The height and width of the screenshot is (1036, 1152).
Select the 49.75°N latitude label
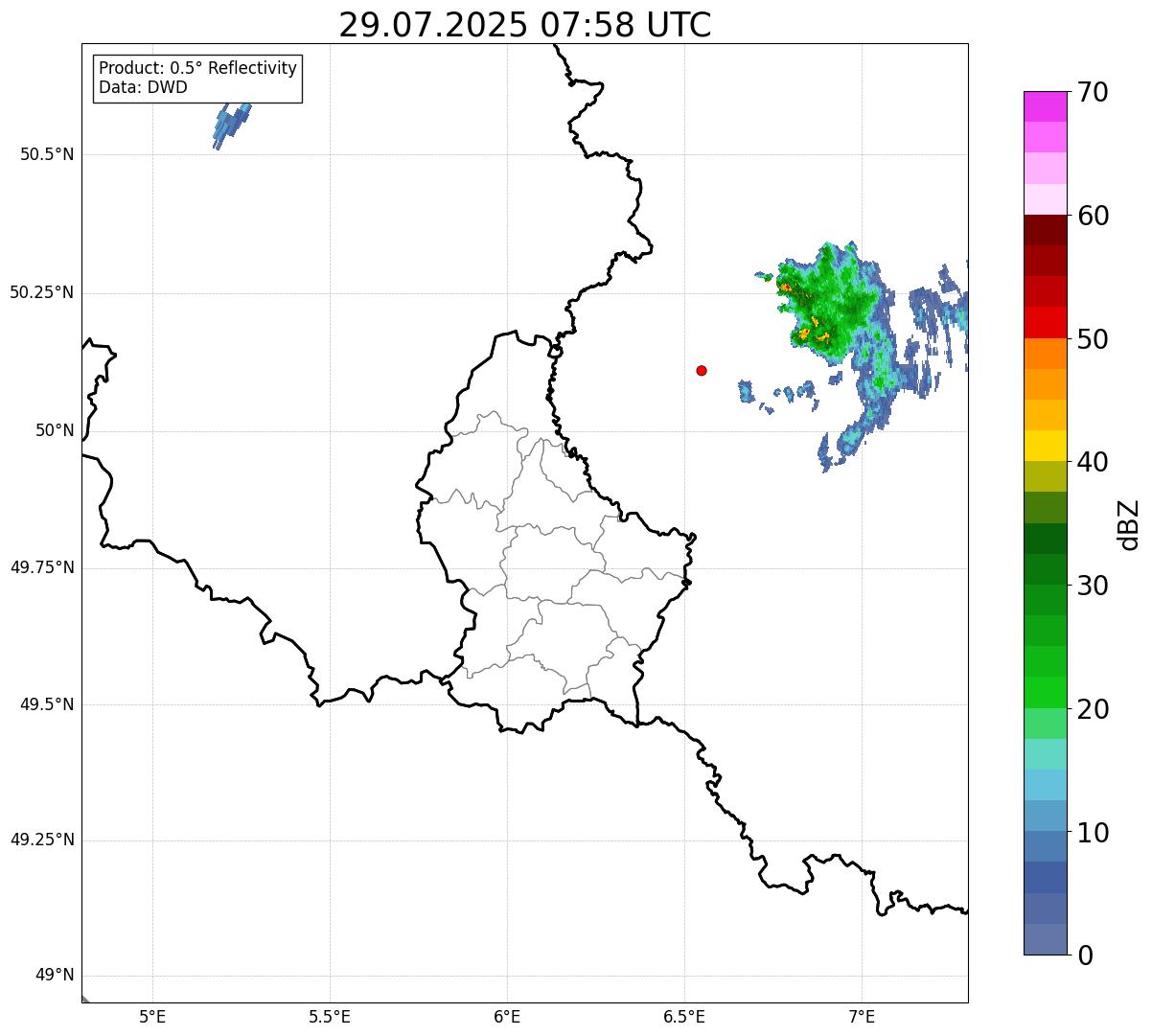41,567
